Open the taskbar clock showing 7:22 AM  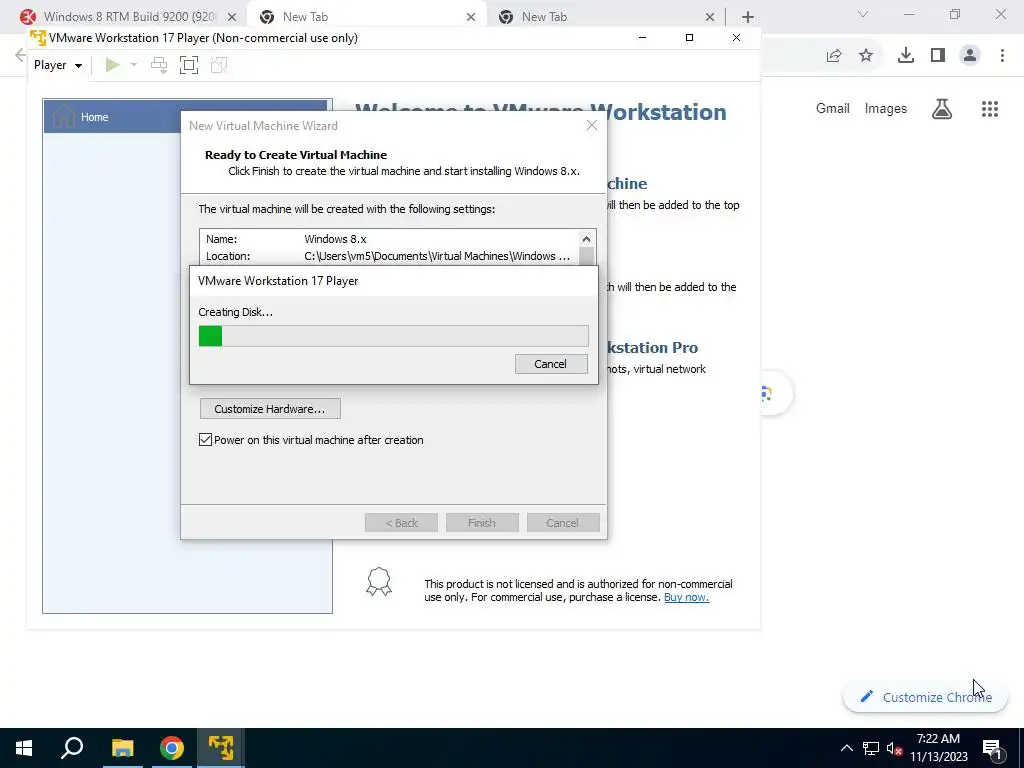[938, 748]
